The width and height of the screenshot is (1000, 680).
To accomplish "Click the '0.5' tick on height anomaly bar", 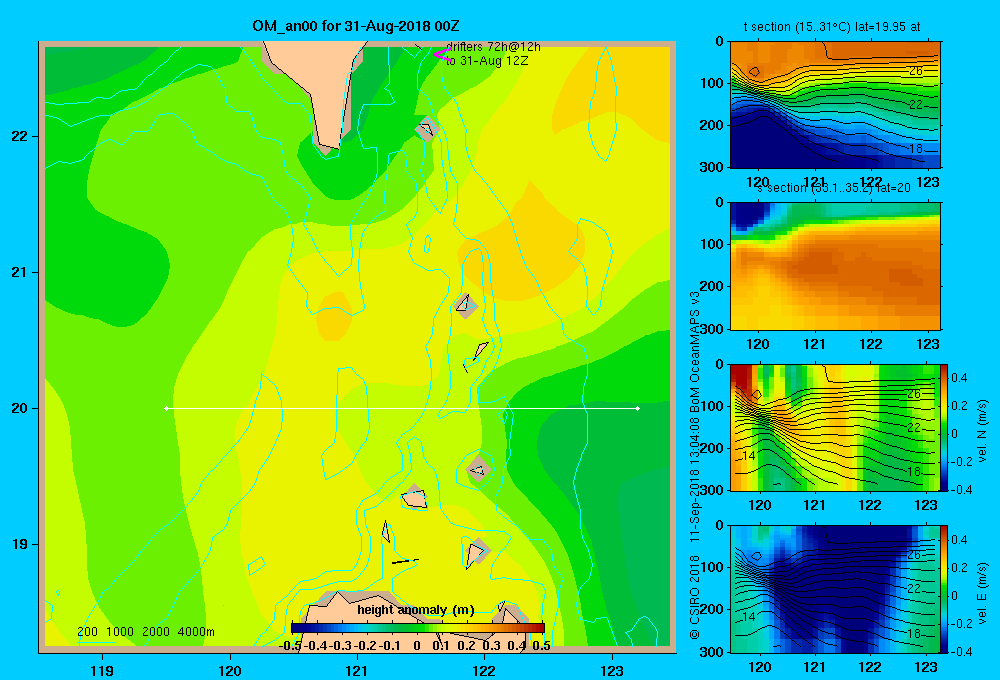I will (x=541, y=646).
